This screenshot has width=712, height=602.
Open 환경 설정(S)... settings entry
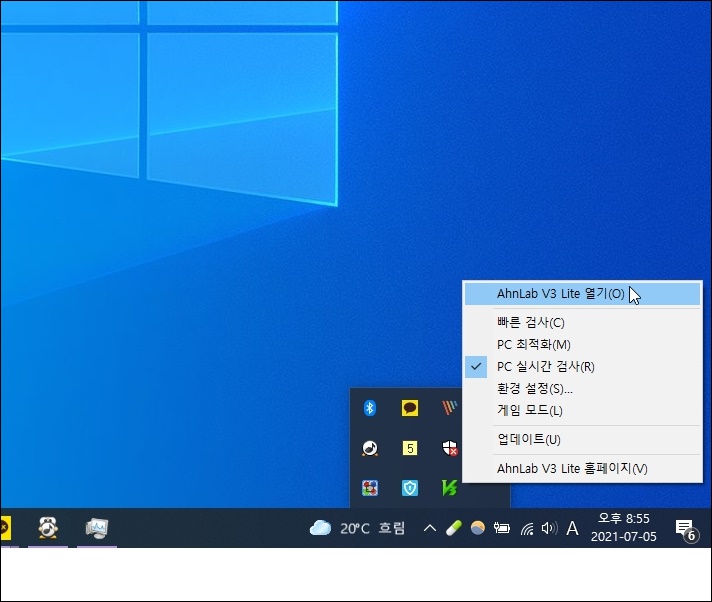coord(582,389)
